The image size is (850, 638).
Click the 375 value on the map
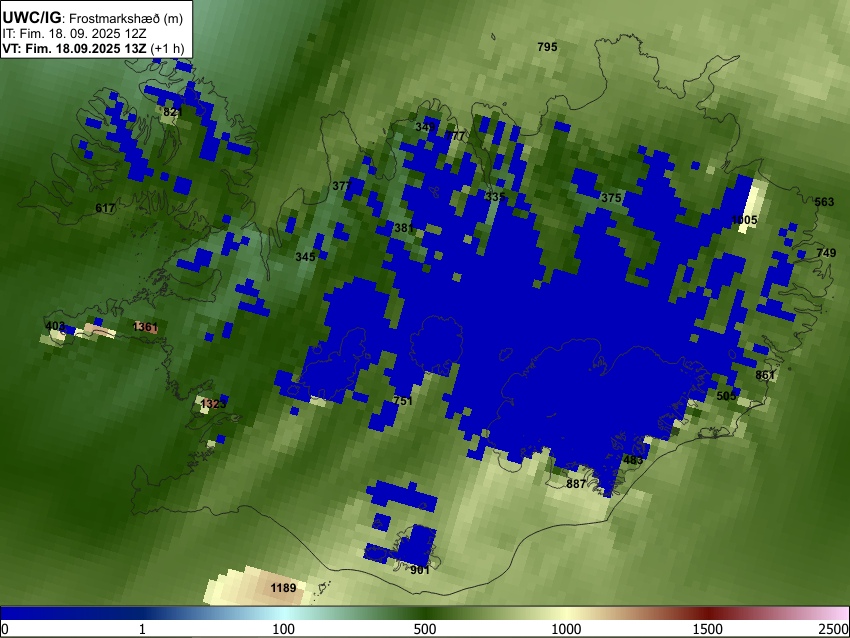point(611,198)
